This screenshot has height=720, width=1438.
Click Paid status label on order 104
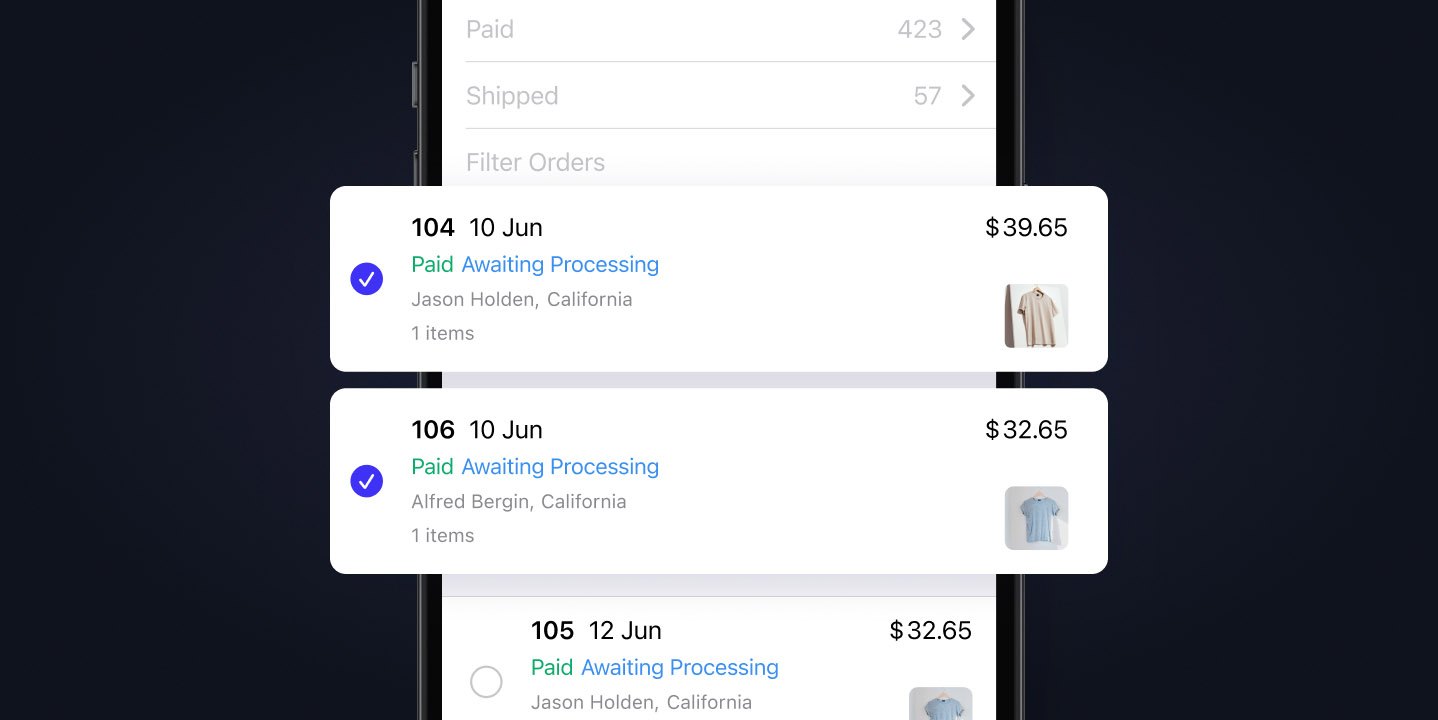coord(432,265)
